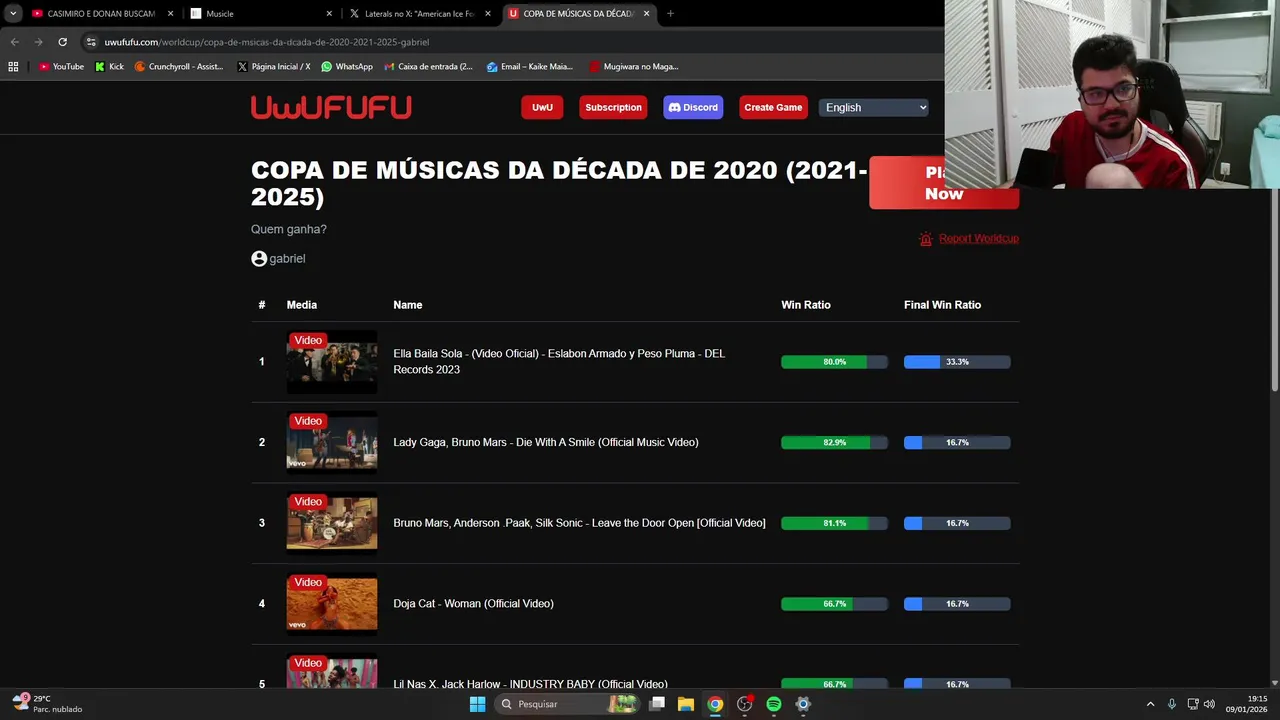Open the Chrome apps grid icon
1280x720 pixels.
click(x=13, y=67)
